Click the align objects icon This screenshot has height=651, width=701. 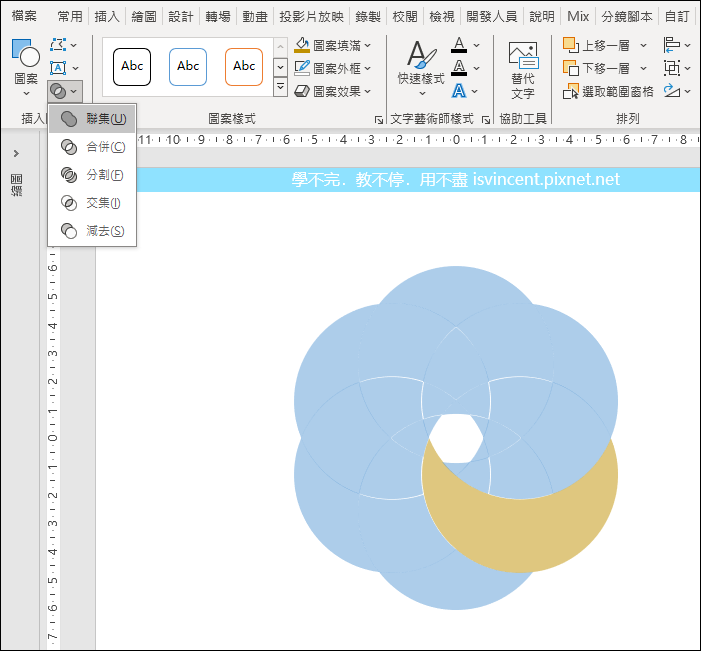672,45
